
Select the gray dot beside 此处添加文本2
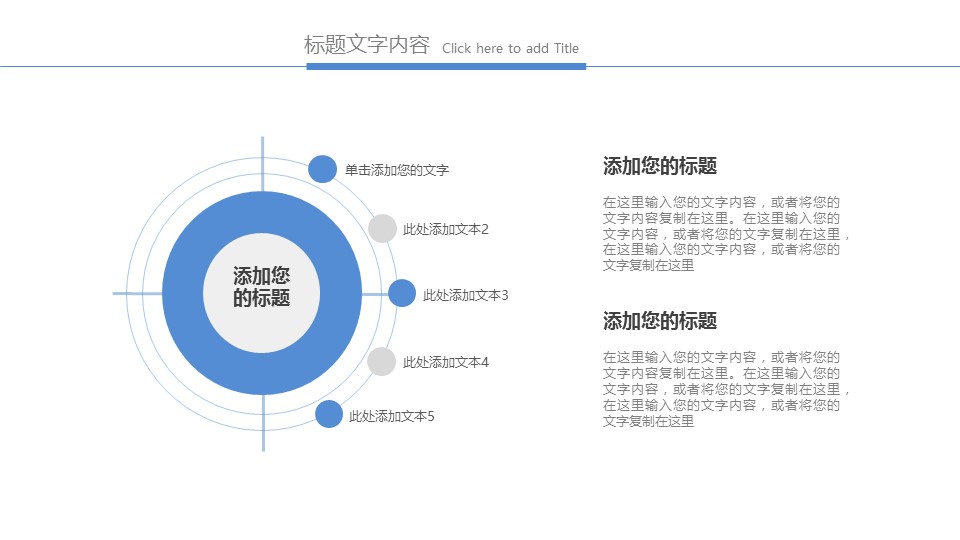(382, 229)
